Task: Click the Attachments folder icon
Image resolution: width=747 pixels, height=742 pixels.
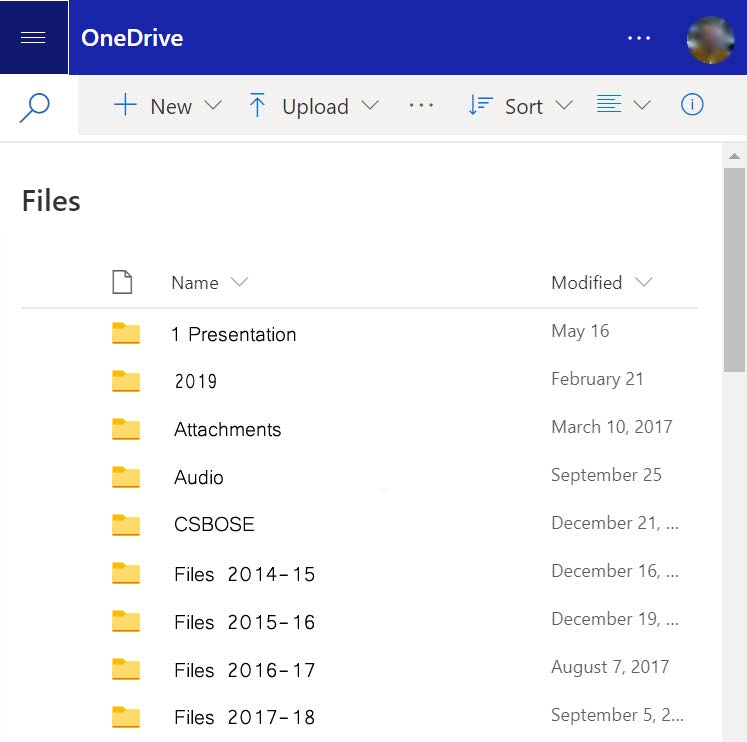Action: point(126,429)
